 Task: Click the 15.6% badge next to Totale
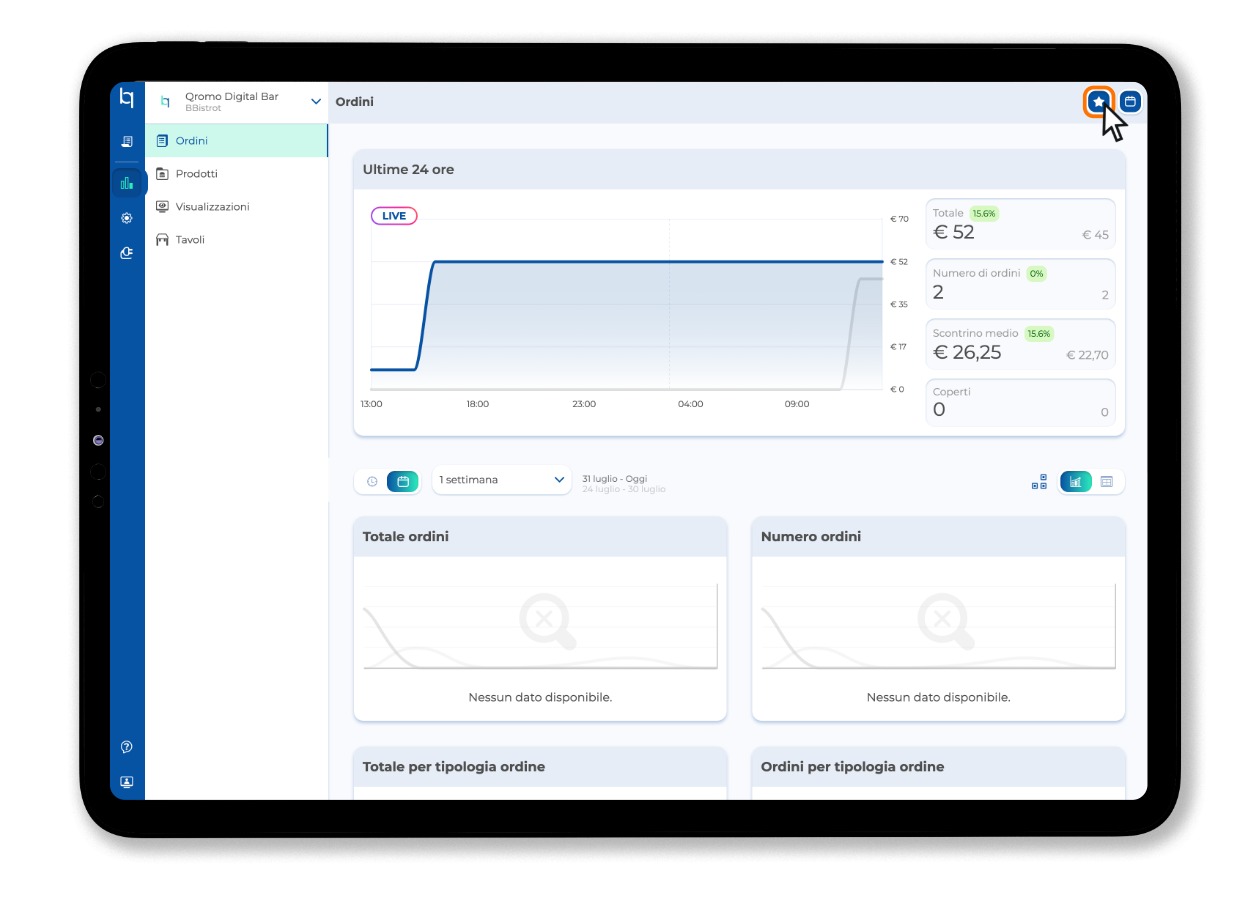(985, 213)
